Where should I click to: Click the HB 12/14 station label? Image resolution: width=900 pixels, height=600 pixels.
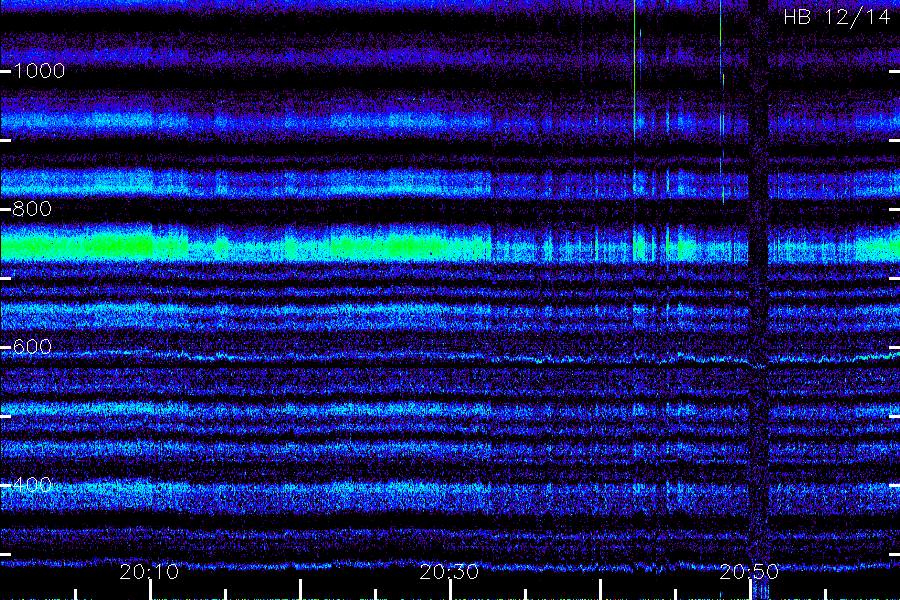pyautogui.click(x=836, y=17)
